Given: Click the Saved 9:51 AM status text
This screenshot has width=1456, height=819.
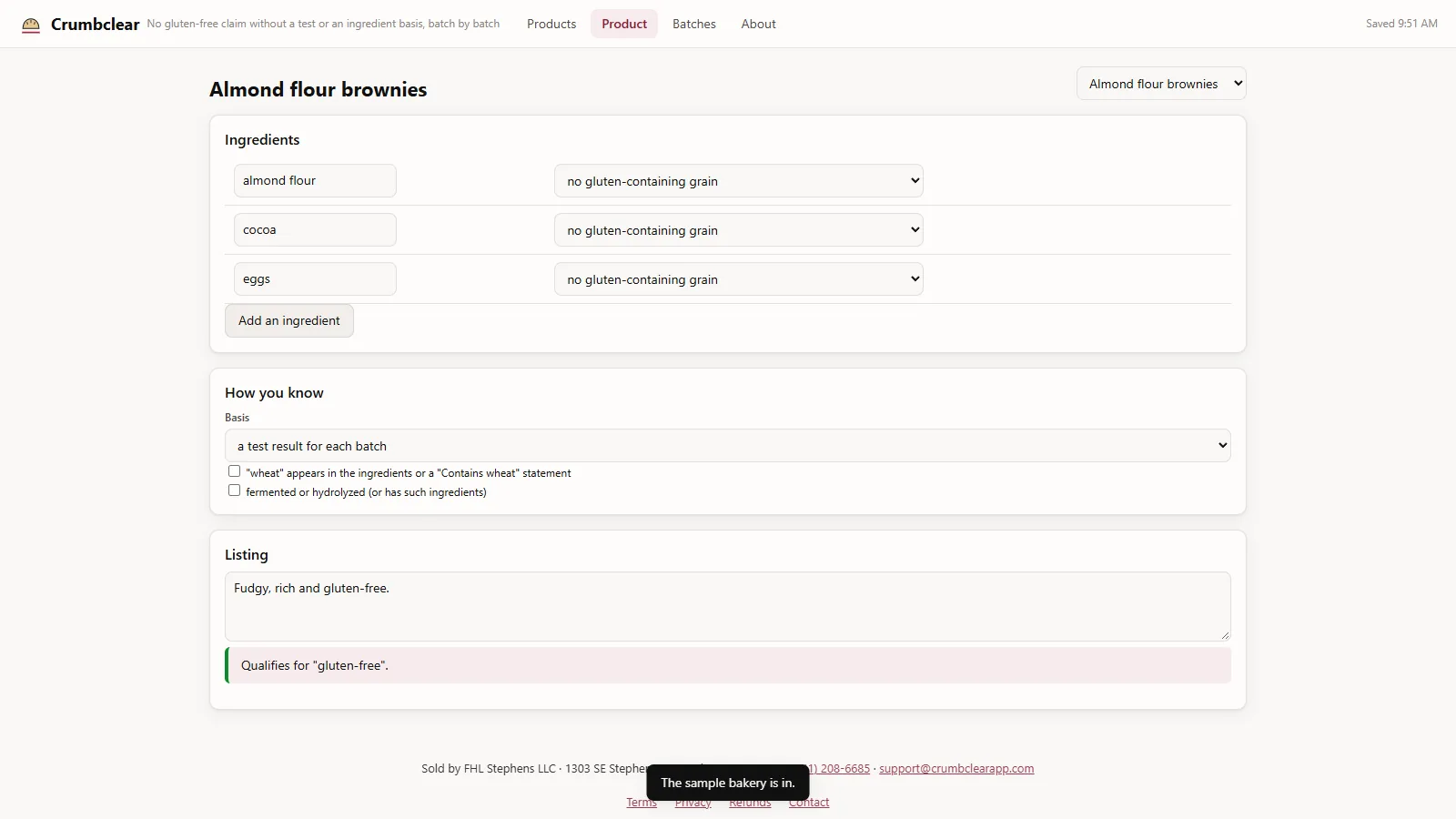Looking at the screenshot, I should pos(1401,24).
